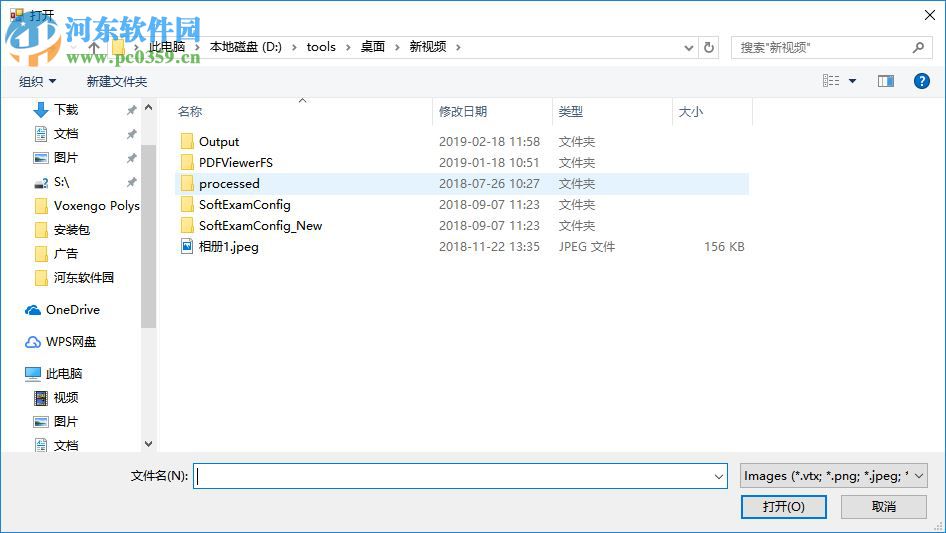Screen dimensions: 946x533
Task: Click in the 文件名 input field
Action: tap(460, 476)
